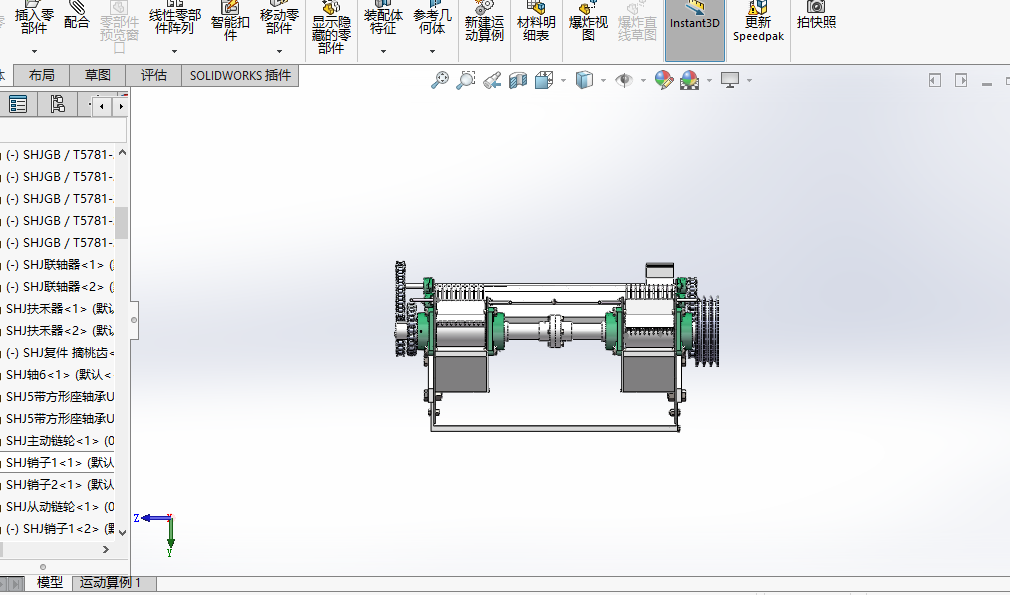Expand the Reference Geometry dropdown arrow
This screenshot has width=1010, height=595.
click(432, 51)
